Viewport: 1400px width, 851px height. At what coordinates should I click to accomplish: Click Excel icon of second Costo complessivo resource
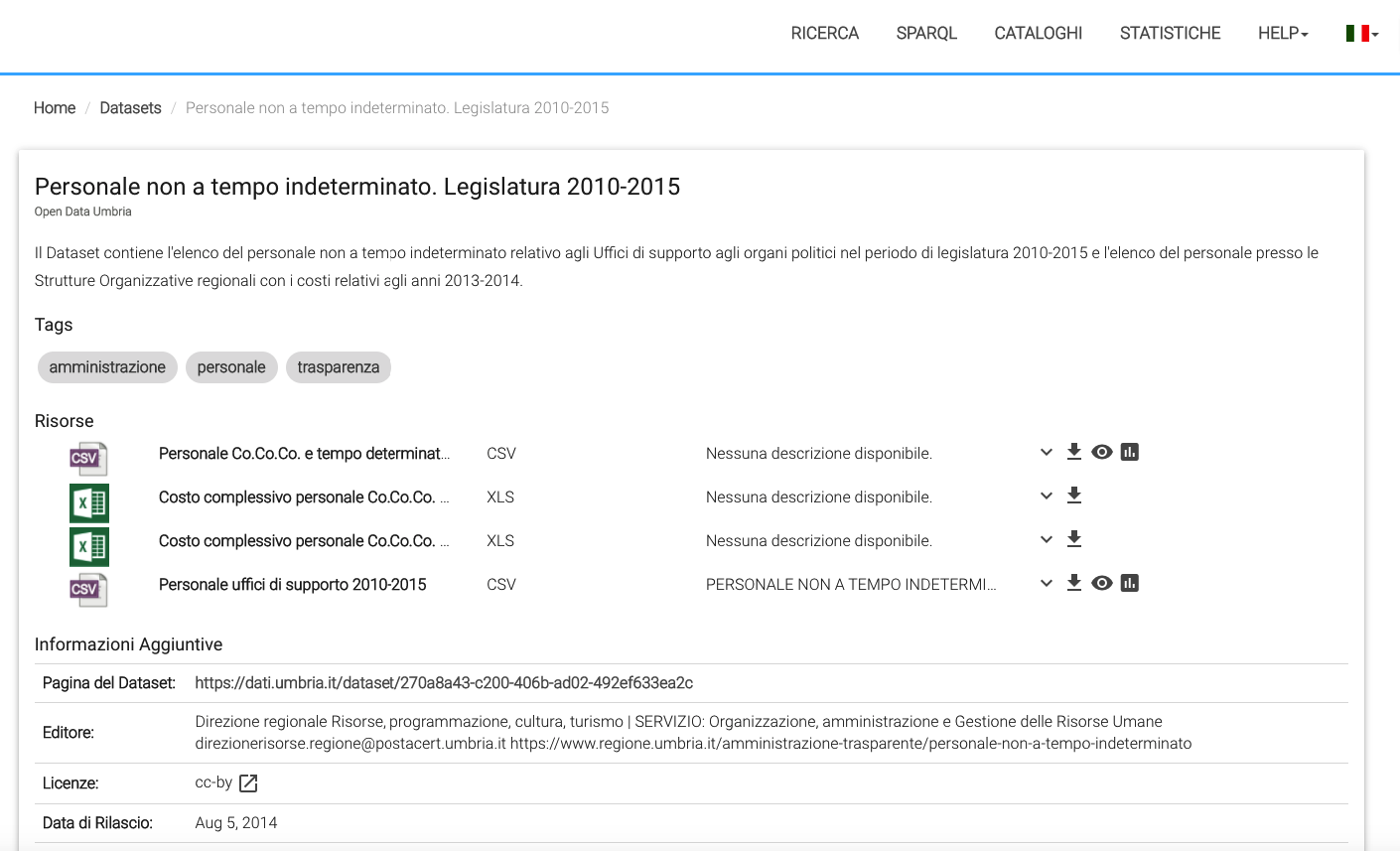89,547
